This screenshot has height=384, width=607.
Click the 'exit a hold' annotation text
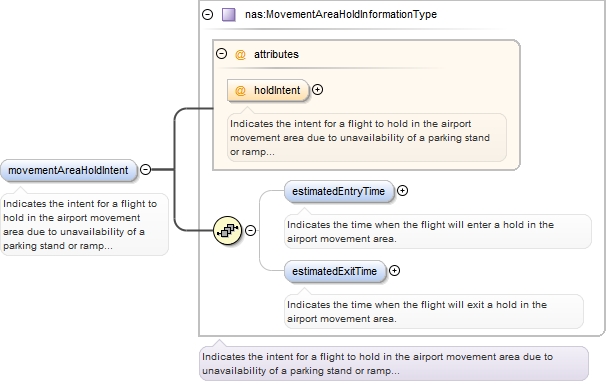point(434,312)
